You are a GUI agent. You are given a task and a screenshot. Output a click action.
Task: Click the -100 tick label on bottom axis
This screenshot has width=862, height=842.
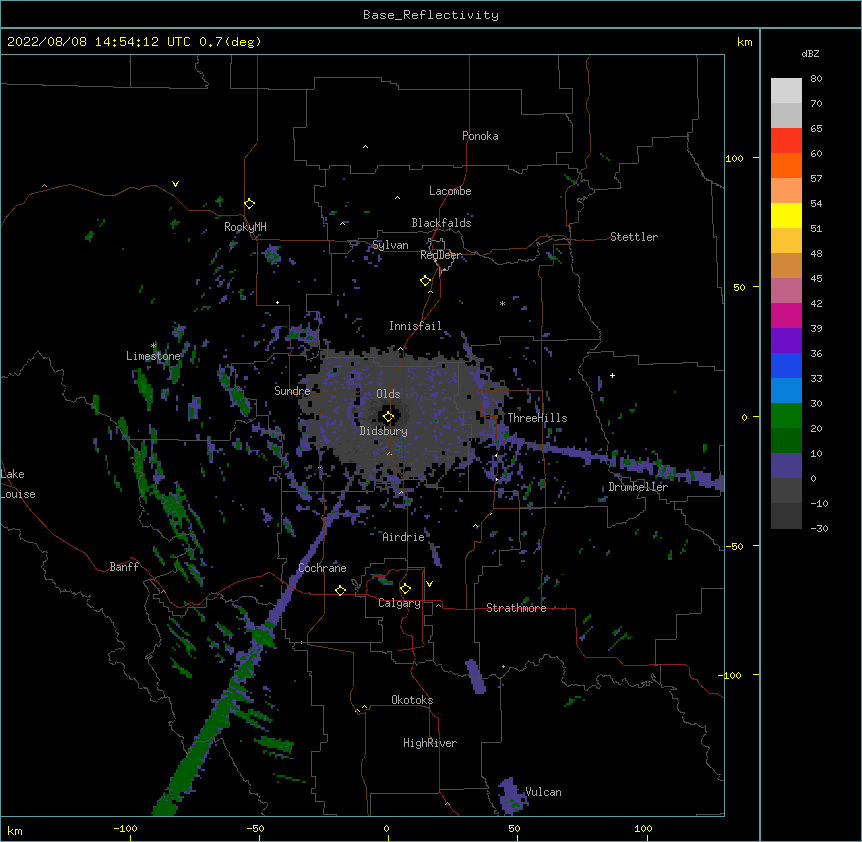point(125,828)
